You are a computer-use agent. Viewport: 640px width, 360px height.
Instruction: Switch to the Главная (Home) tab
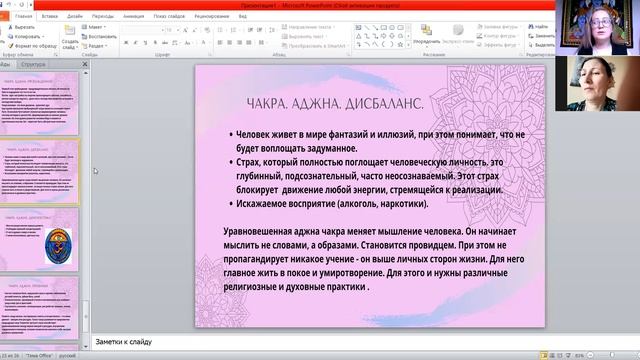coord(24,16)
